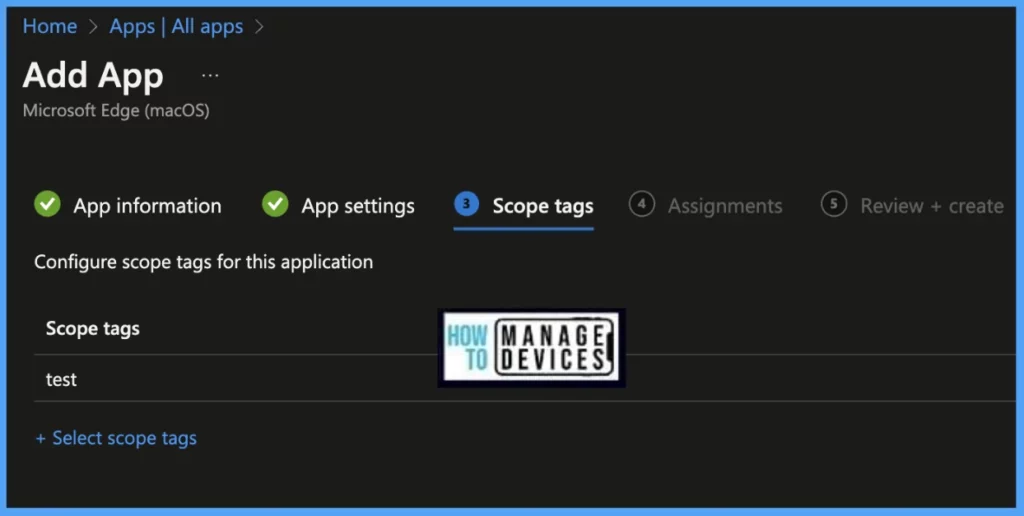Click the chevron after the Home breadcrumb
This screenshot has height=516, width=1024.
tap(93, 27)
